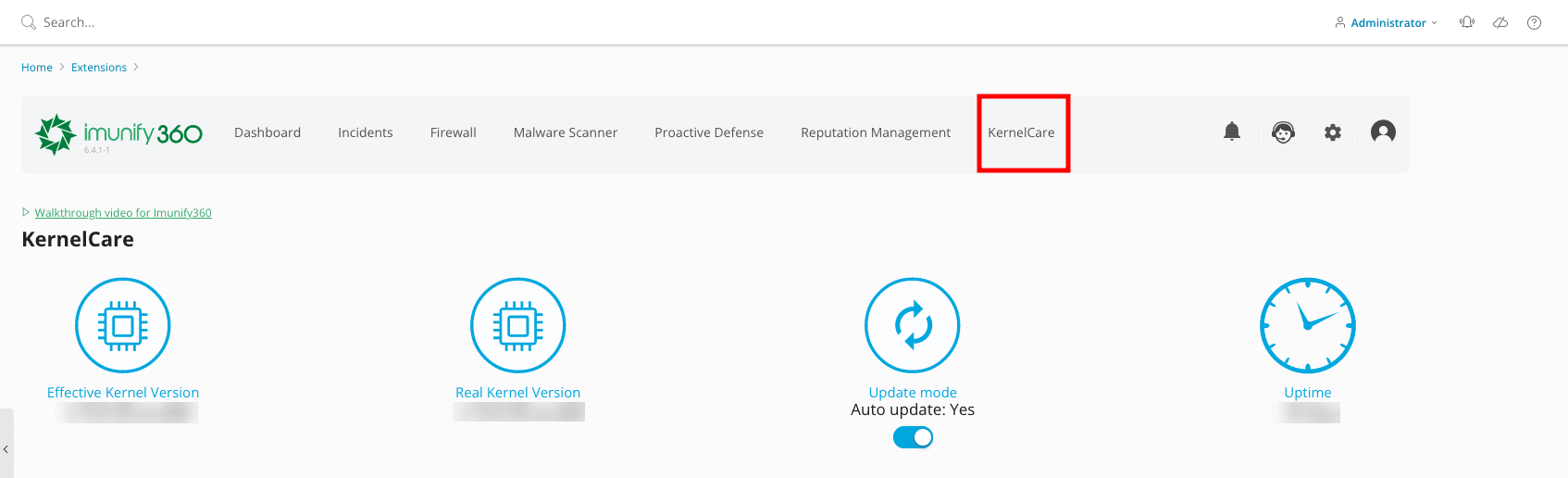Screen dimensions: 1568x478
Task: Click the KernelCare page heading
Action: point(78,239)
